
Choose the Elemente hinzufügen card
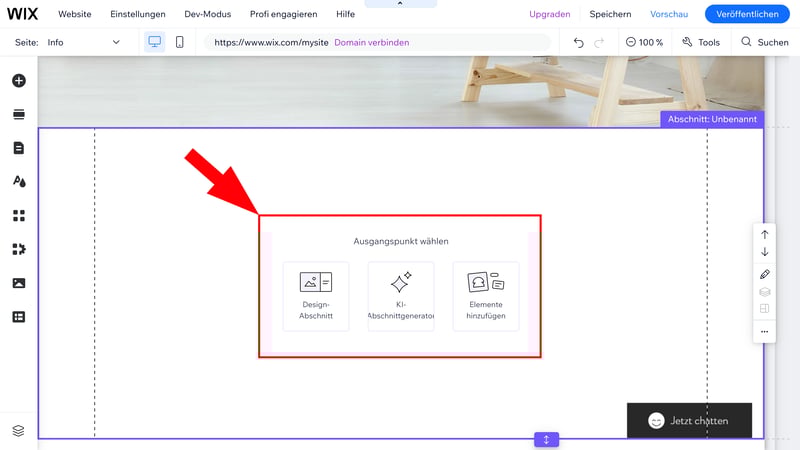click(x=486, y=296)
